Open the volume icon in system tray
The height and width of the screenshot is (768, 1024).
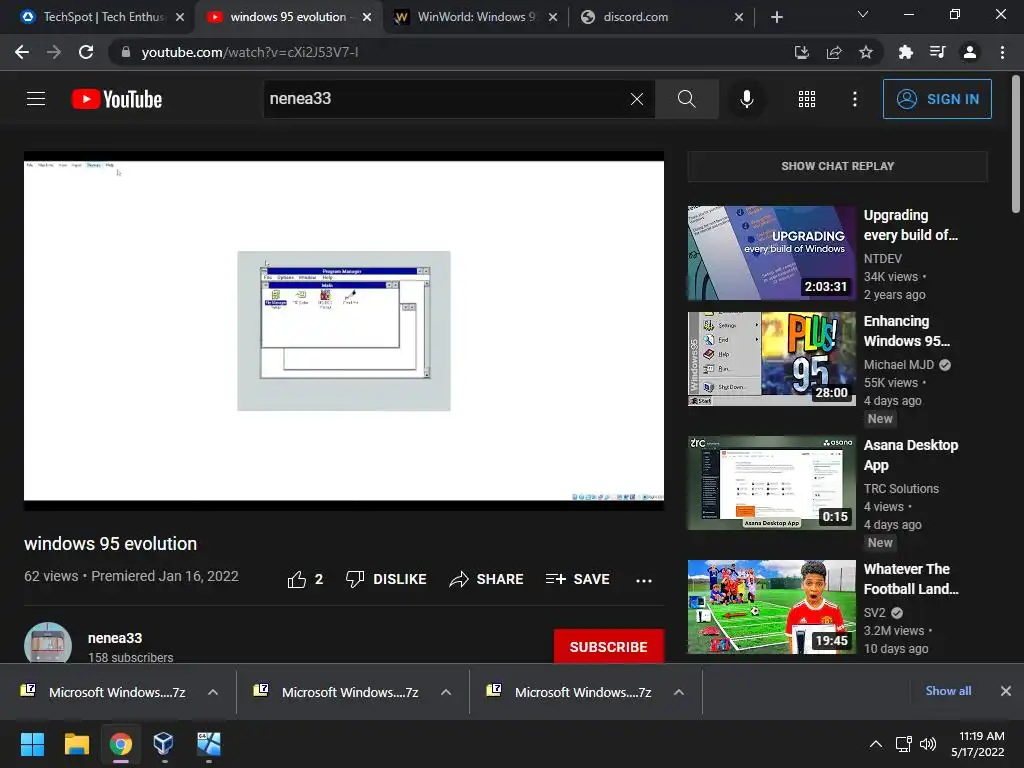click(928, 744)
